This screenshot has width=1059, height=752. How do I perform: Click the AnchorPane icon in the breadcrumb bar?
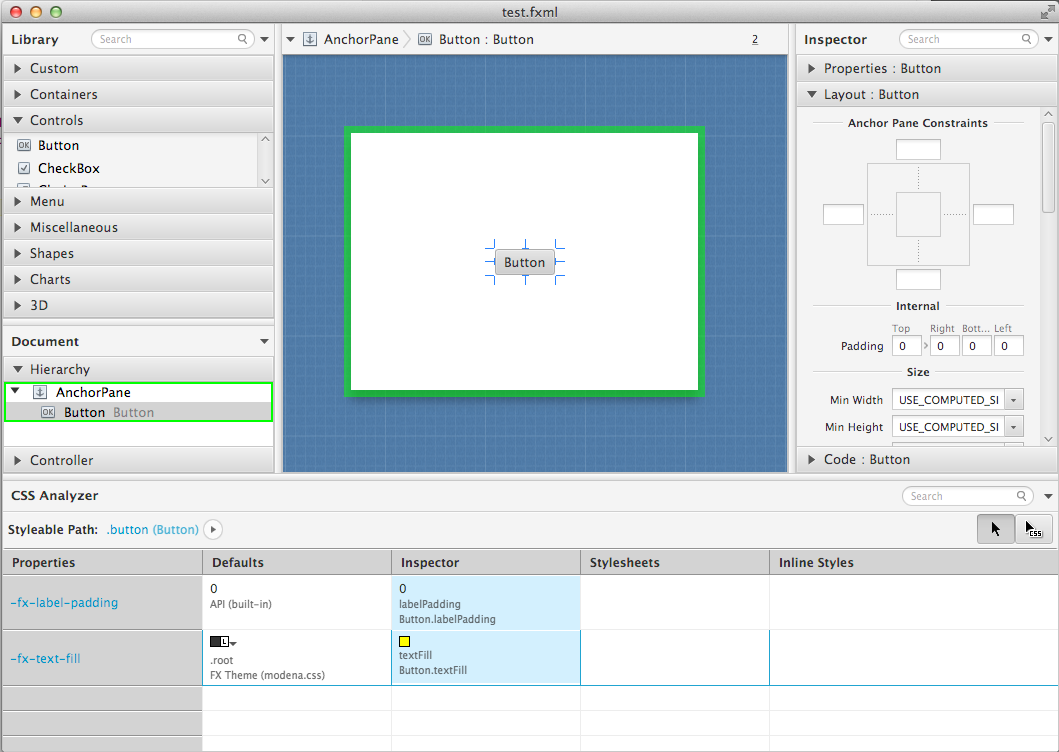pos(310,39)
